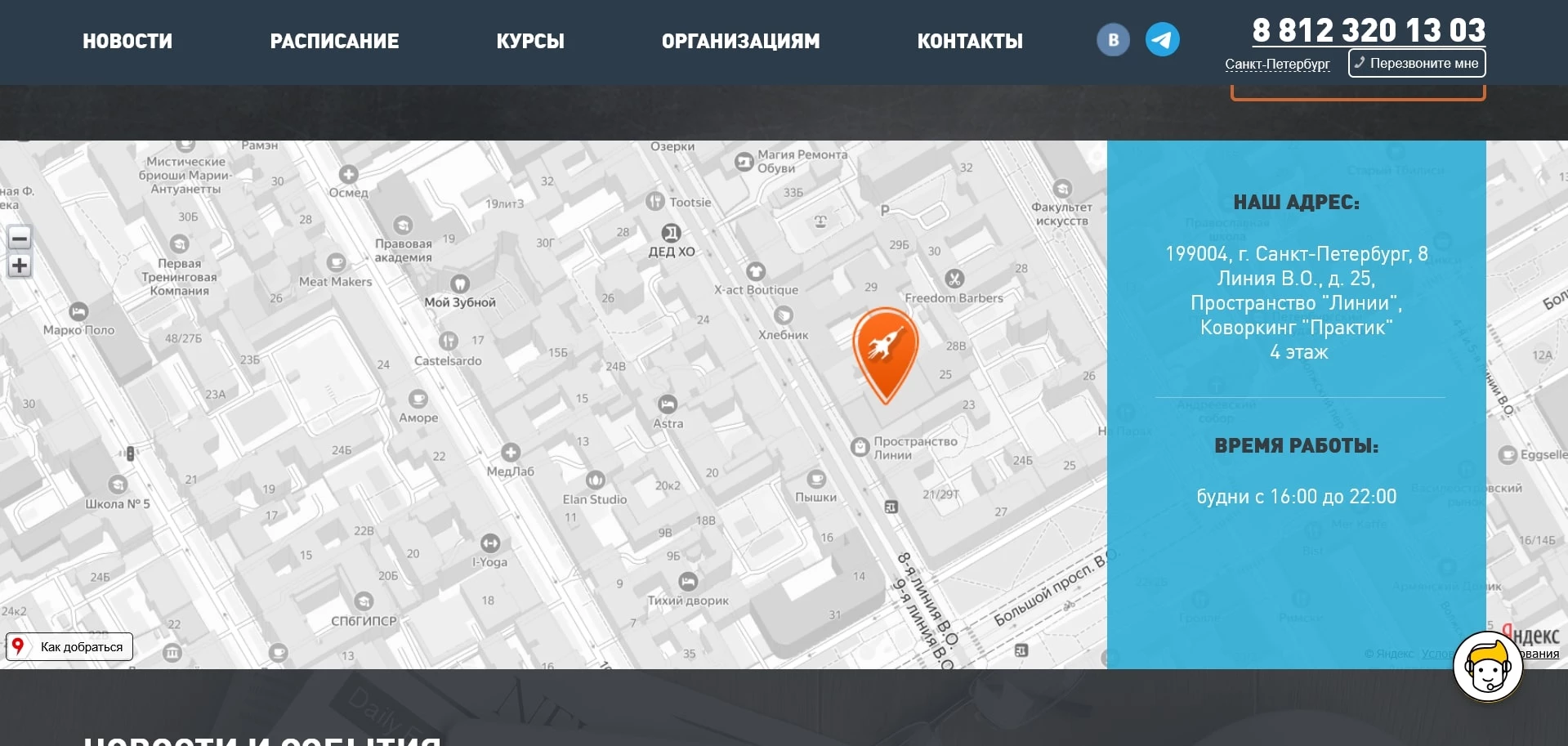The height and width of the screenshot is (746, 1568).
Task: Call the 8 812 320 13 03 phone link
Action: point(1369,30)
